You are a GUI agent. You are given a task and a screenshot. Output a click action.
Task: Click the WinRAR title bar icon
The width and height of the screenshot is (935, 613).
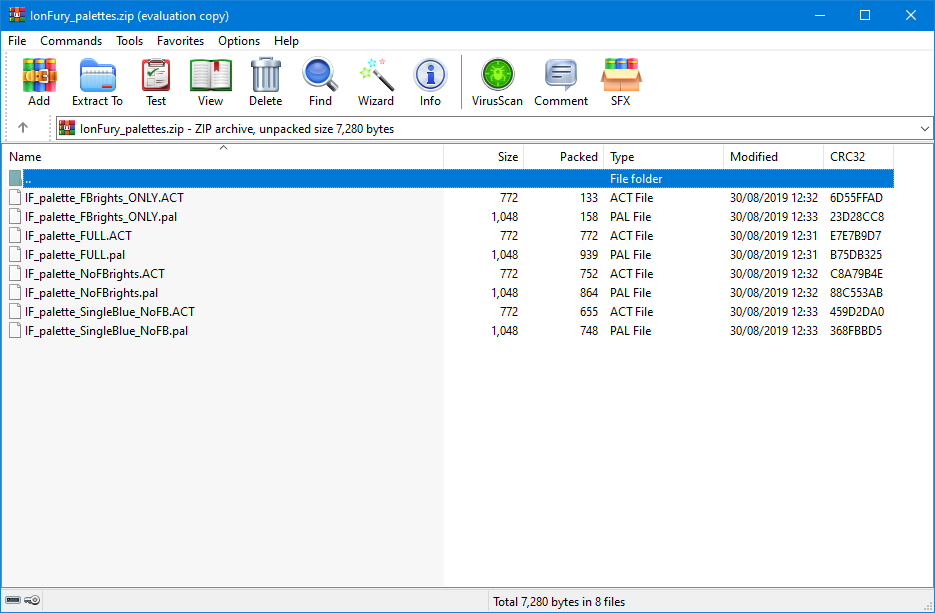[16, 15]
